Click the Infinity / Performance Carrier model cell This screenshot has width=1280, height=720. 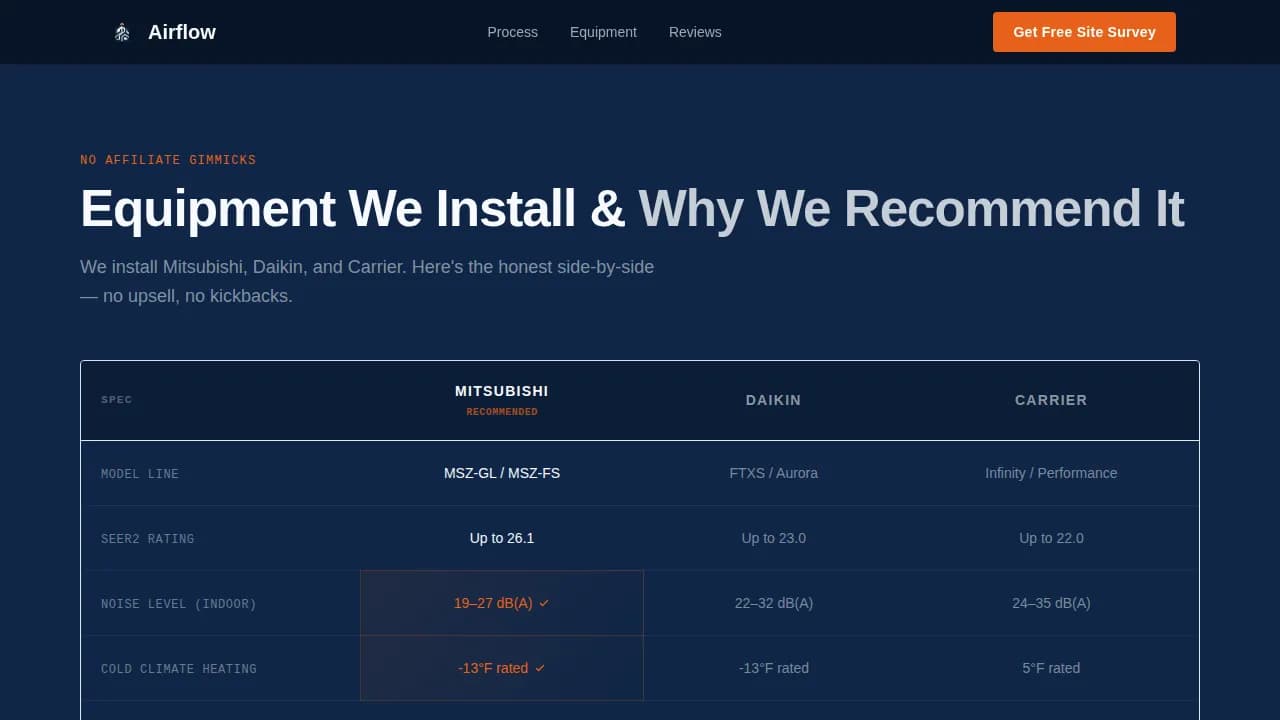click(1051, 473)
